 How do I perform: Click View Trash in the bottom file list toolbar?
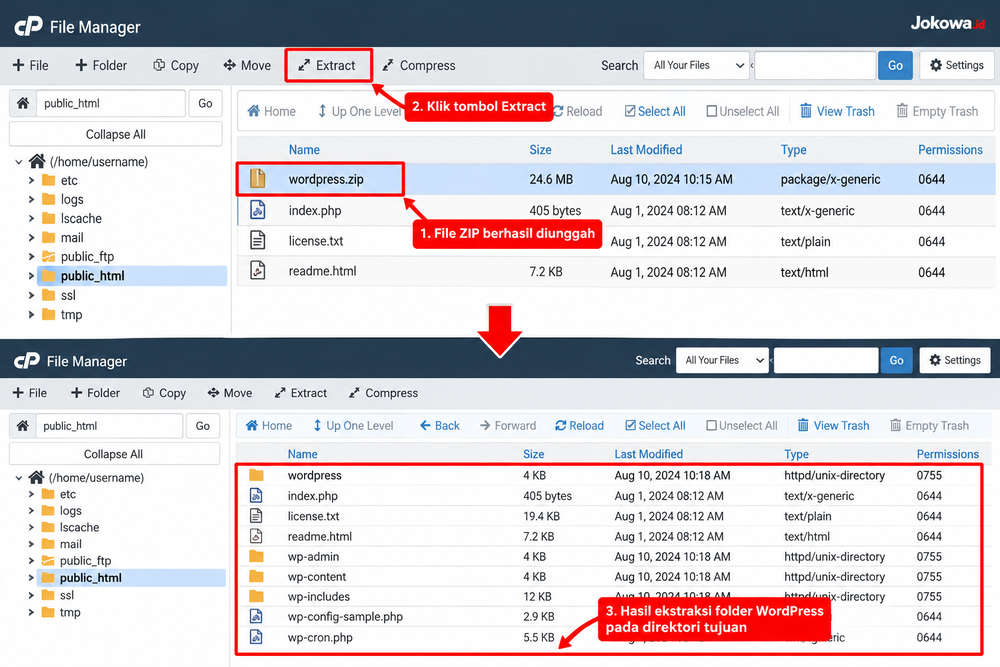point(834,425)
